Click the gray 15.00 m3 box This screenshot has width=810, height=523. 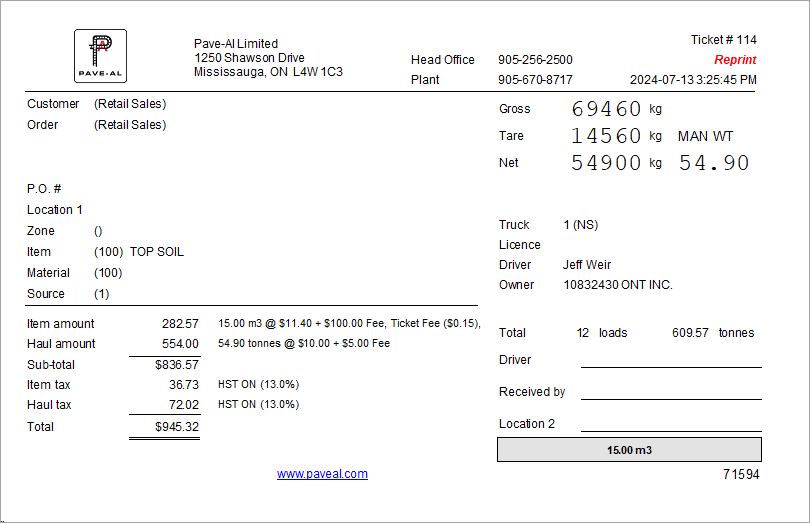pyautogui.click(x=629, y=450)
